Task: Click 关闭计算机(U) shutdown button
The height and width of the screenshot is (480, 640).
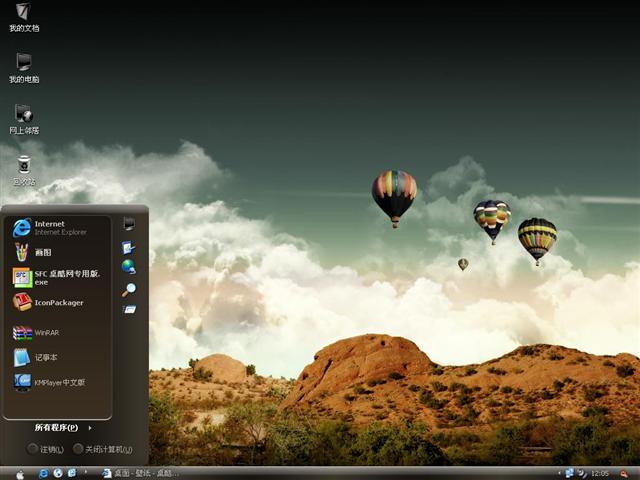Action: pyautogui.click(x=102, y=449)
